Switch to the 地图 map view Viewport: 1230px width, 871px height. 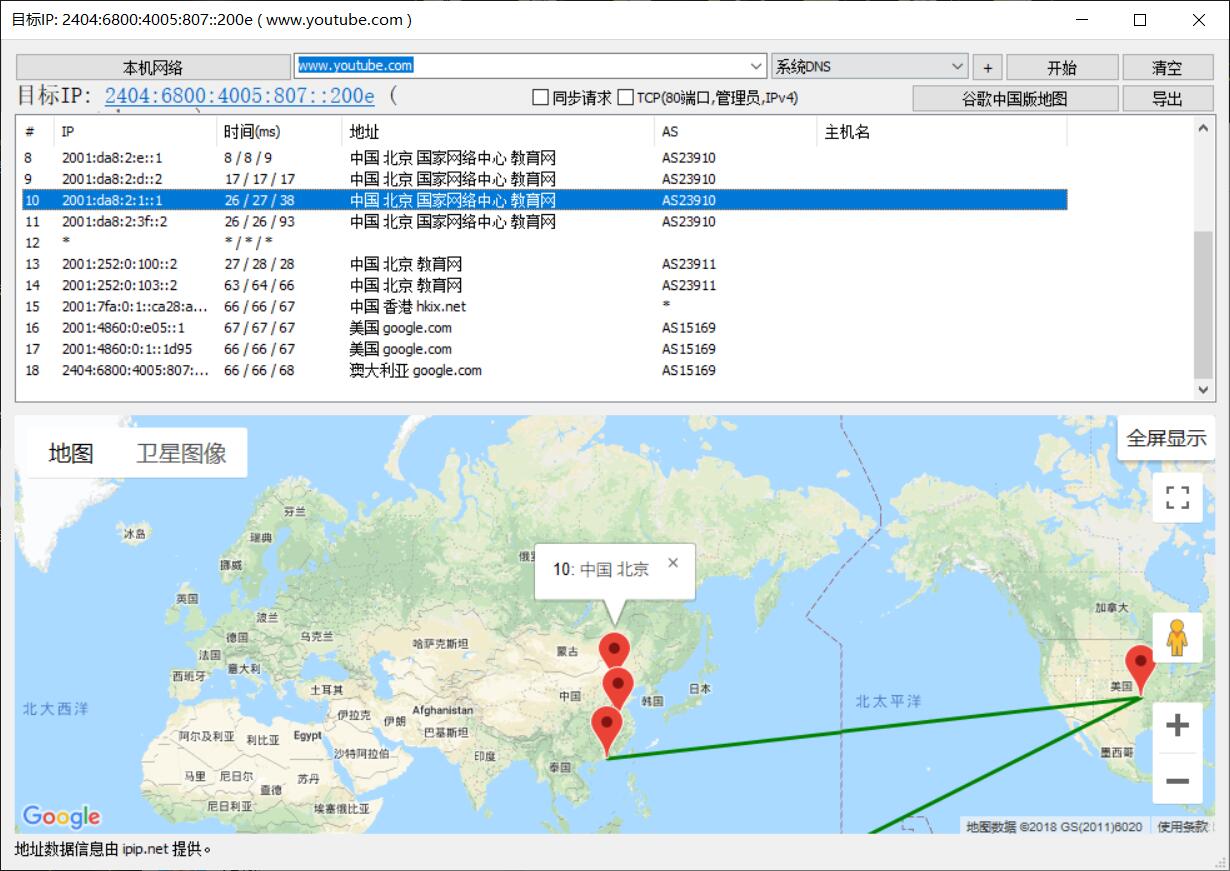71,453
